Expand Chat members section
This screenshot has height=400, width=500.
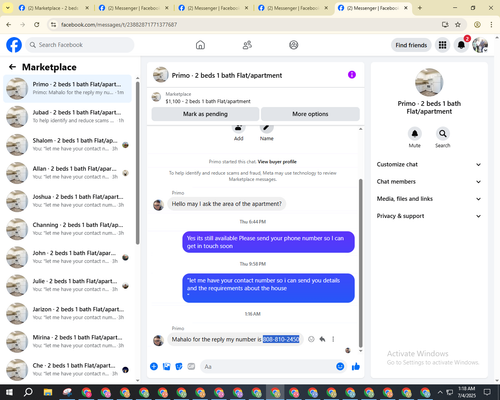pos(429,182)
